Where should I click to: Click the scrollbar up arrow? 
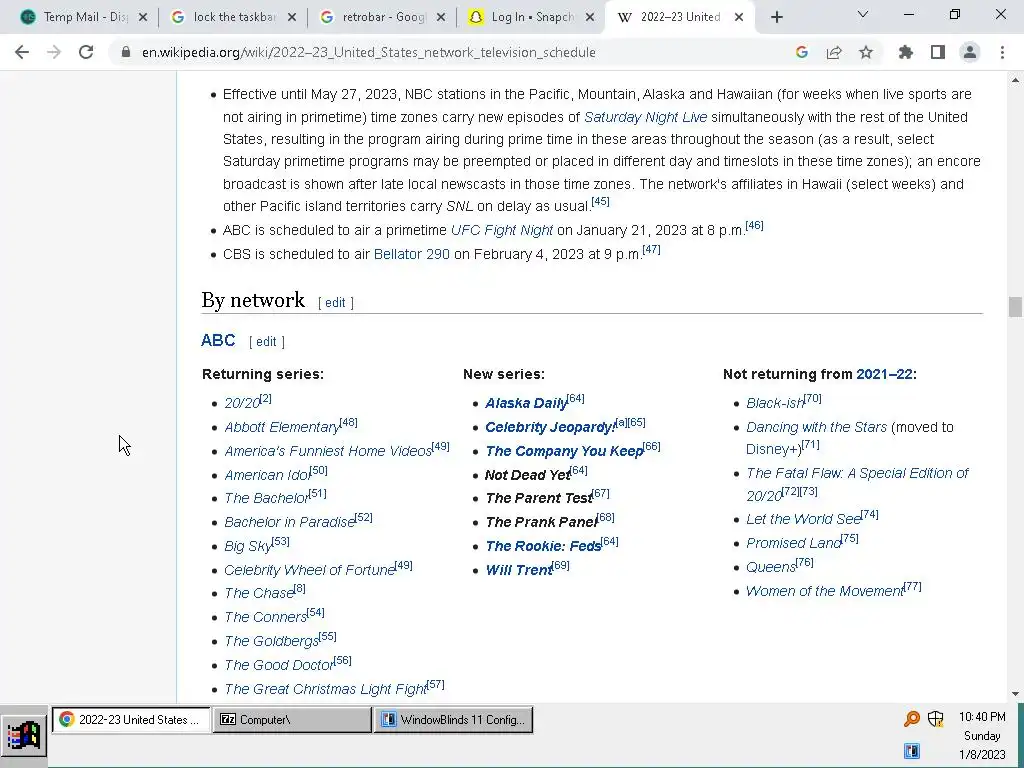point(1015,80)
